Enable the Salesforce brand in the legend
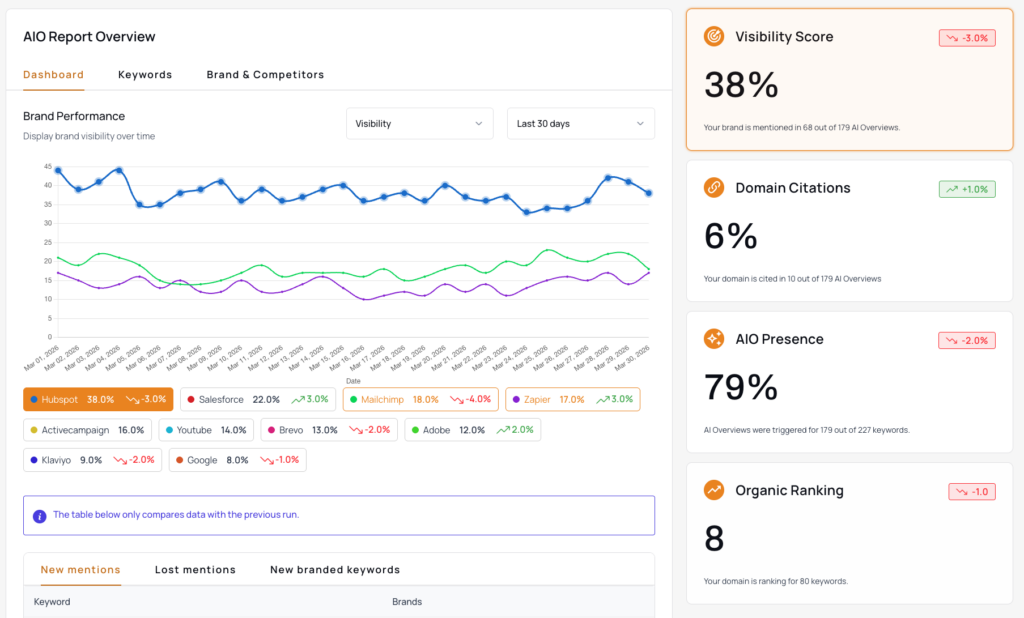 [x=257, y=399]
